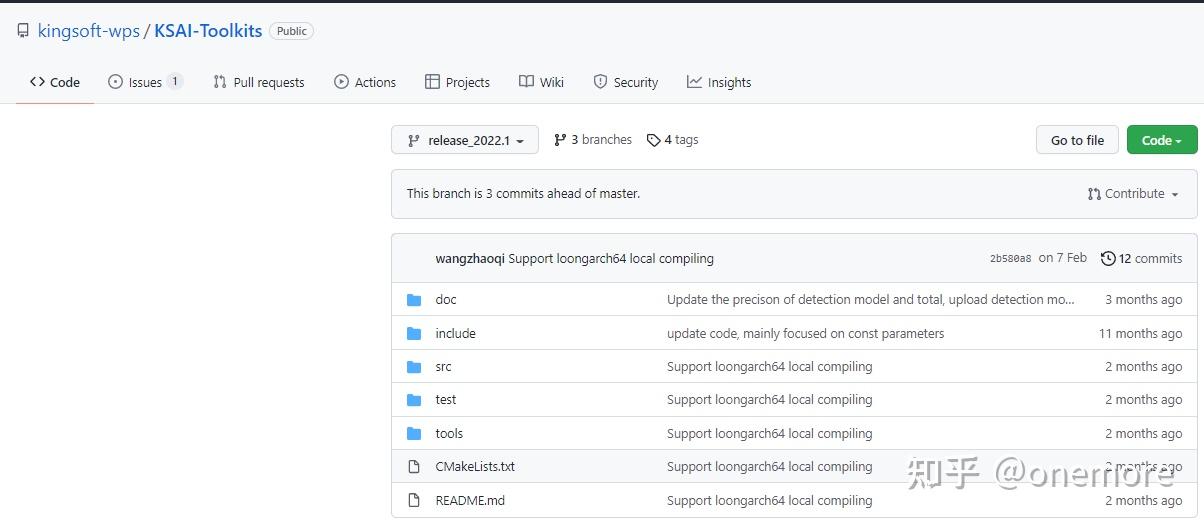Click the src folder icon
Image resolution: width=1204 pixels, height=522 pixels.
414,367
